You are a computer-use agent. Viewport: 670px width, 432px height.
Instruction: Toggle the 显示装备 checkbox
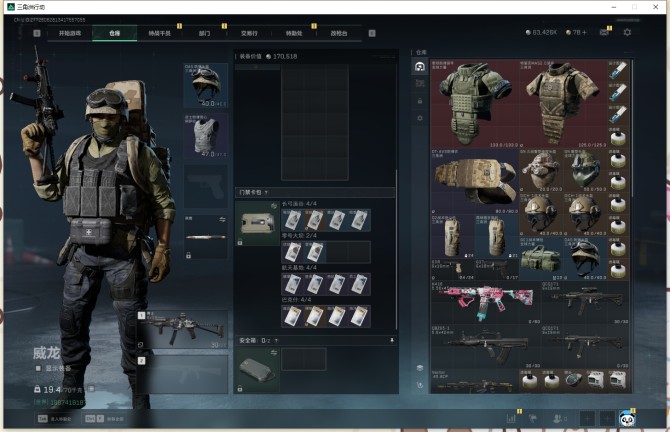[38, 368]
